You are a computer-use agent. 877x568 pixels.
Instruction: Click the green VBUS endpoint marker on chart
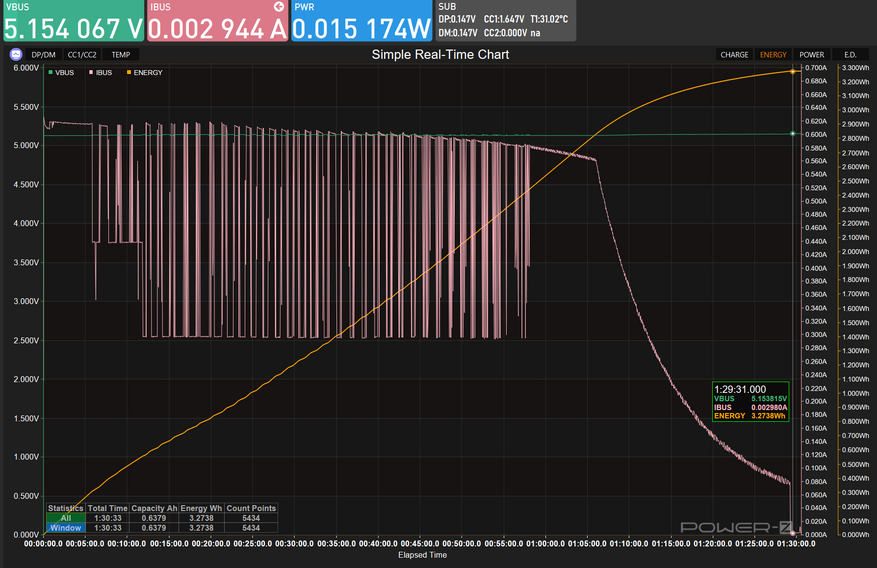coord(793,134)
